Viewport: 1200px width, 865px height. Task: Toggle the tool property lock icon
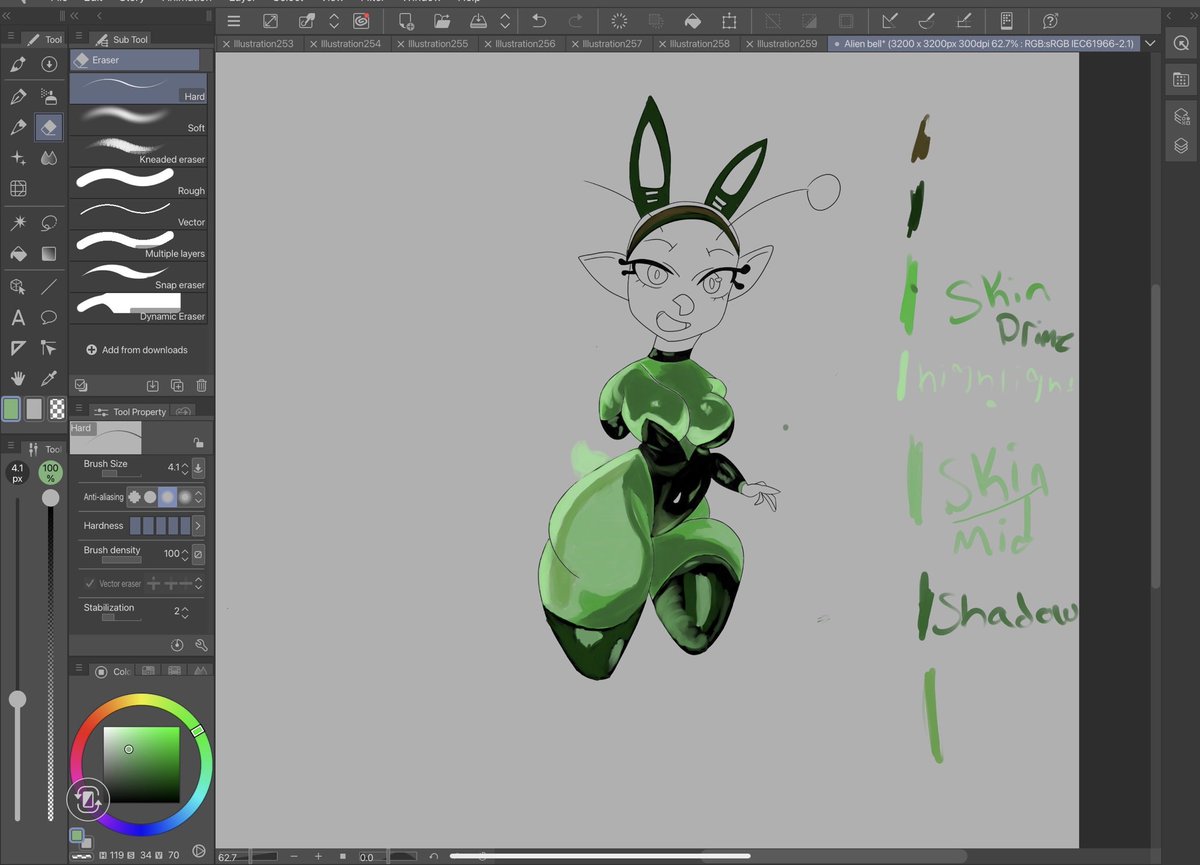coord(198,442)
